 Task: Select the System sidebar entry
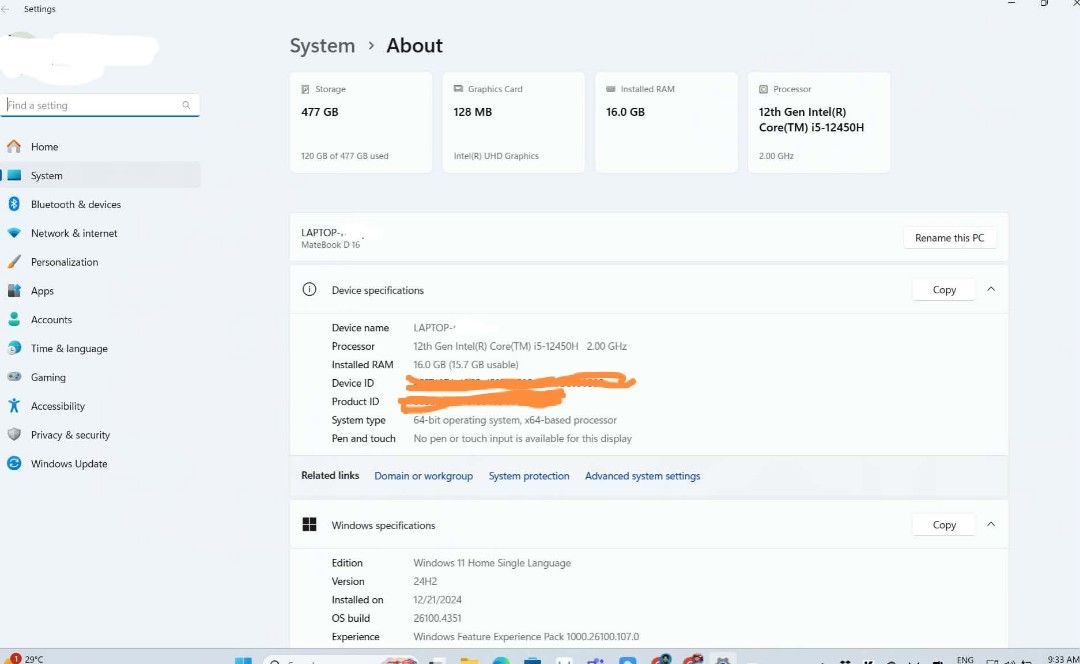tap(101, 176)
